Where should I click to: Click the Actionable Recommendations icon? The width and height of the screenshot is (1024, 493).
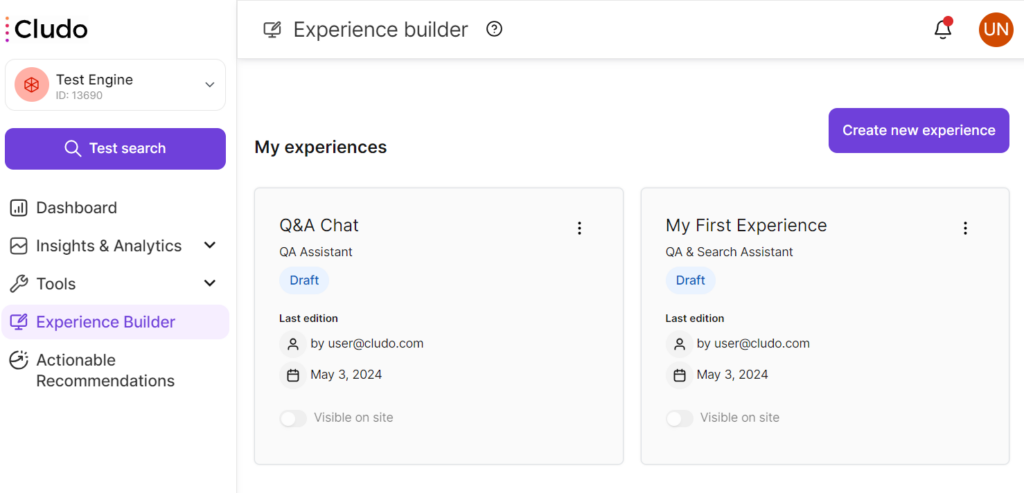[19, 360]
